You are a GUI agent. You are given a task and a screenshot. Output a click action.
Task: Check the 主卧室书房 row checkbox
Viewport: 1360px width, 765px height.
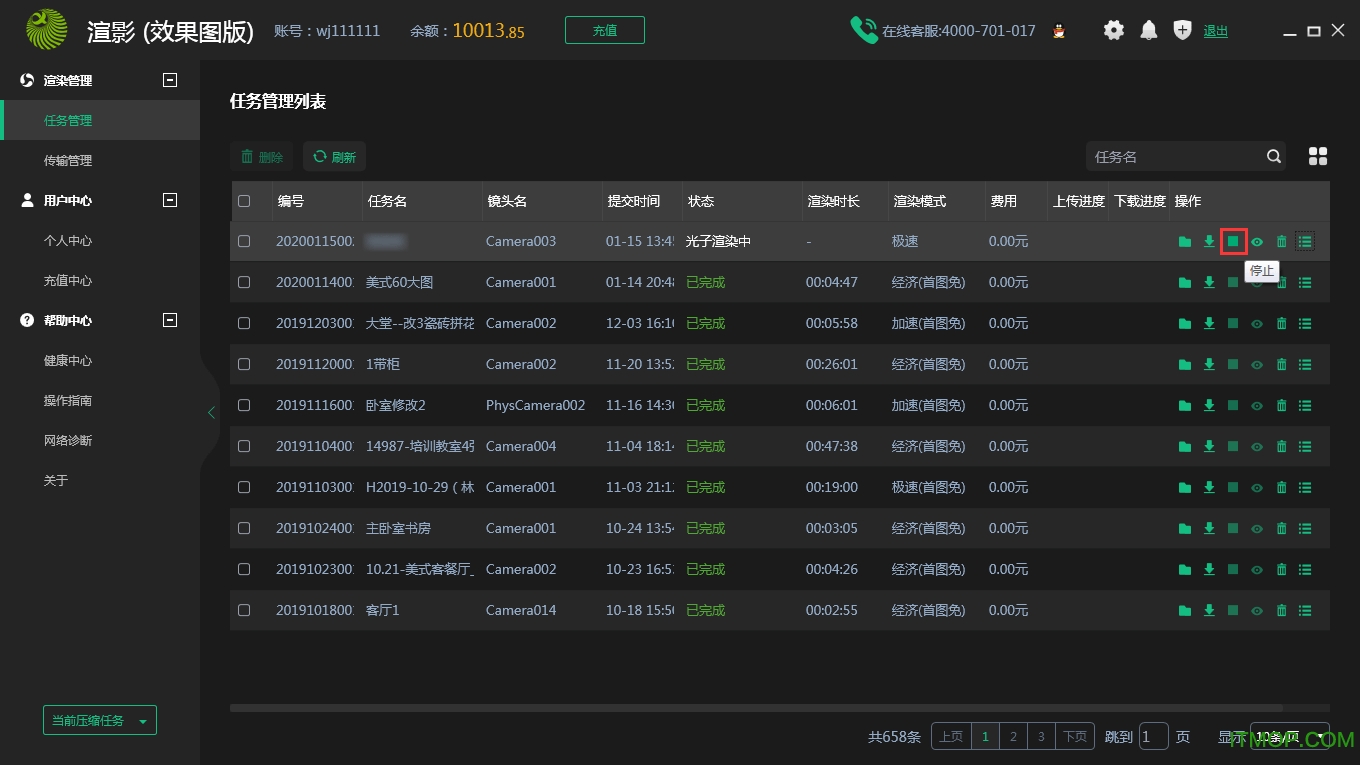click(x=244, y=528)
